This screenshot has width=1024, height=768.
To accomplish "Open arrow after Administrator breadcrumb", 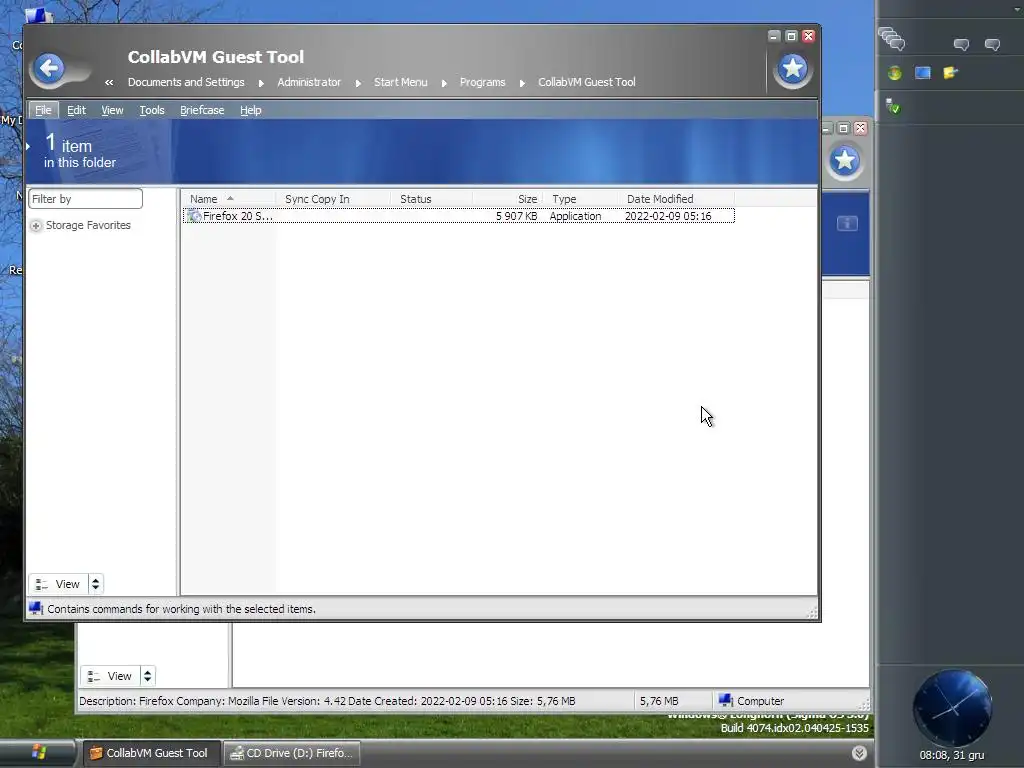I will click(x=358, y=83).
